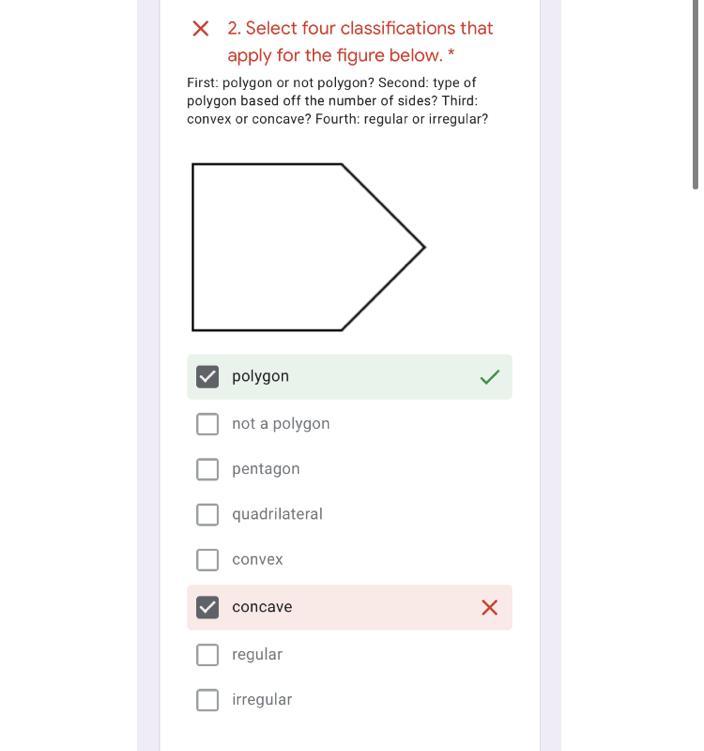The height and width of the screenshot is (751, 704).
Task: Uncheck the polygon checkbox
Action: coord(207,377)
